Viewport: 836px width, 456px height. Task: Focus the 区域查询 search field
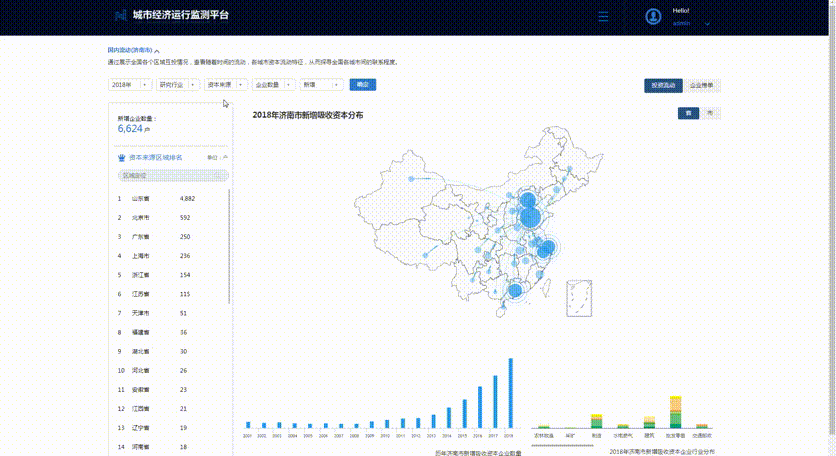(173, 175)
